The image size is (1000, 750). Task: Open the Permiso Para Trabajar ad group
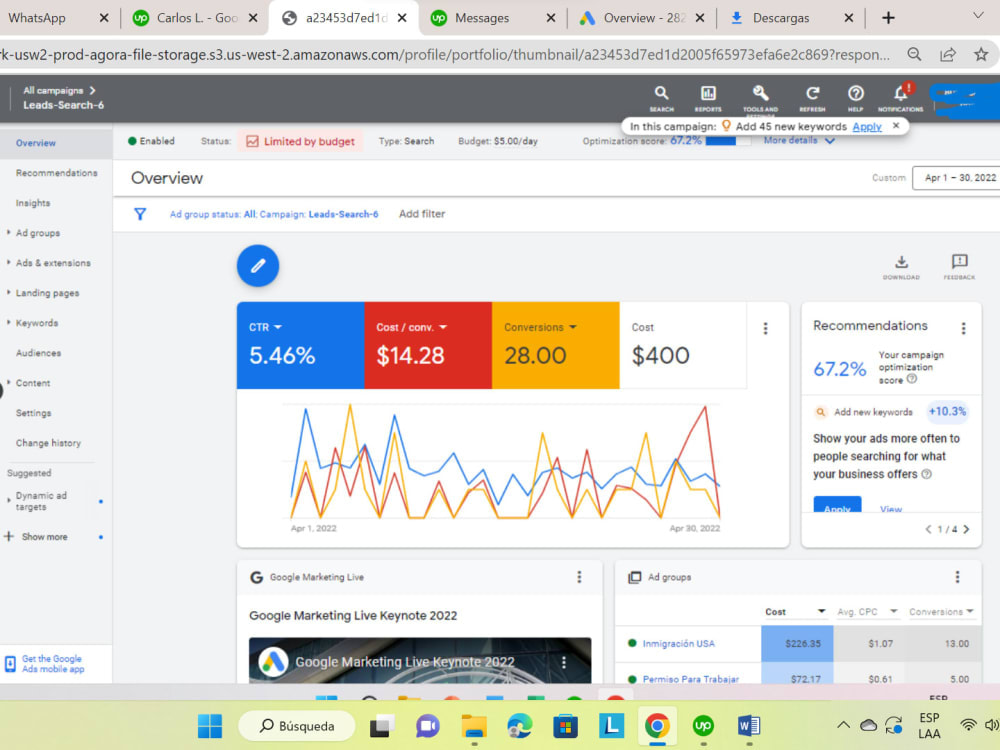(691, 679)
